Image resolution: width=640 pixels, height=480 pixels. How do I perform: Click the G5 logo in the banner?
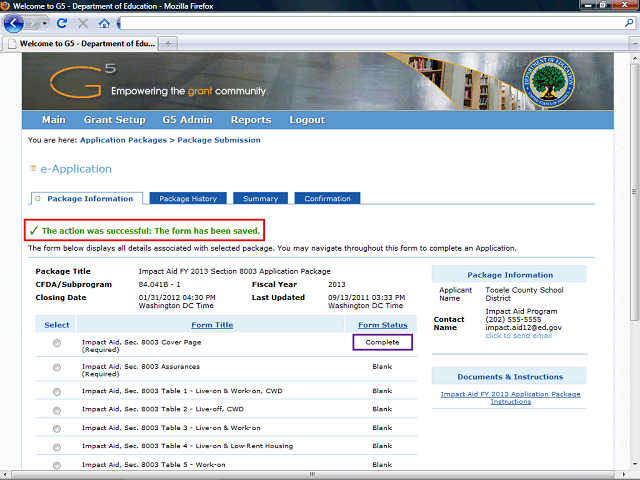point(84,81)
